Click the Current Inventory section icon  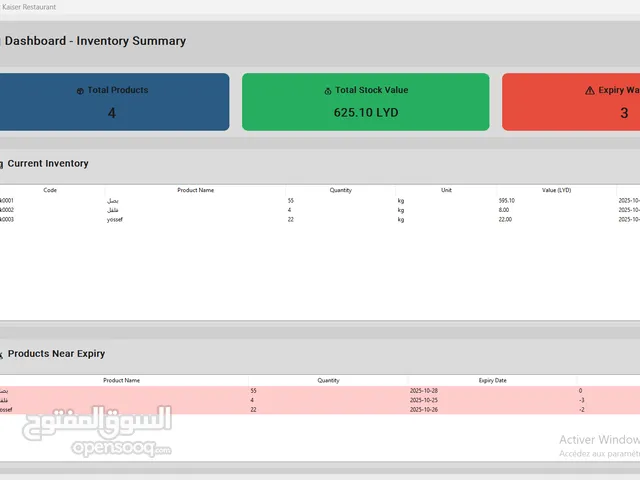[2, 164]
